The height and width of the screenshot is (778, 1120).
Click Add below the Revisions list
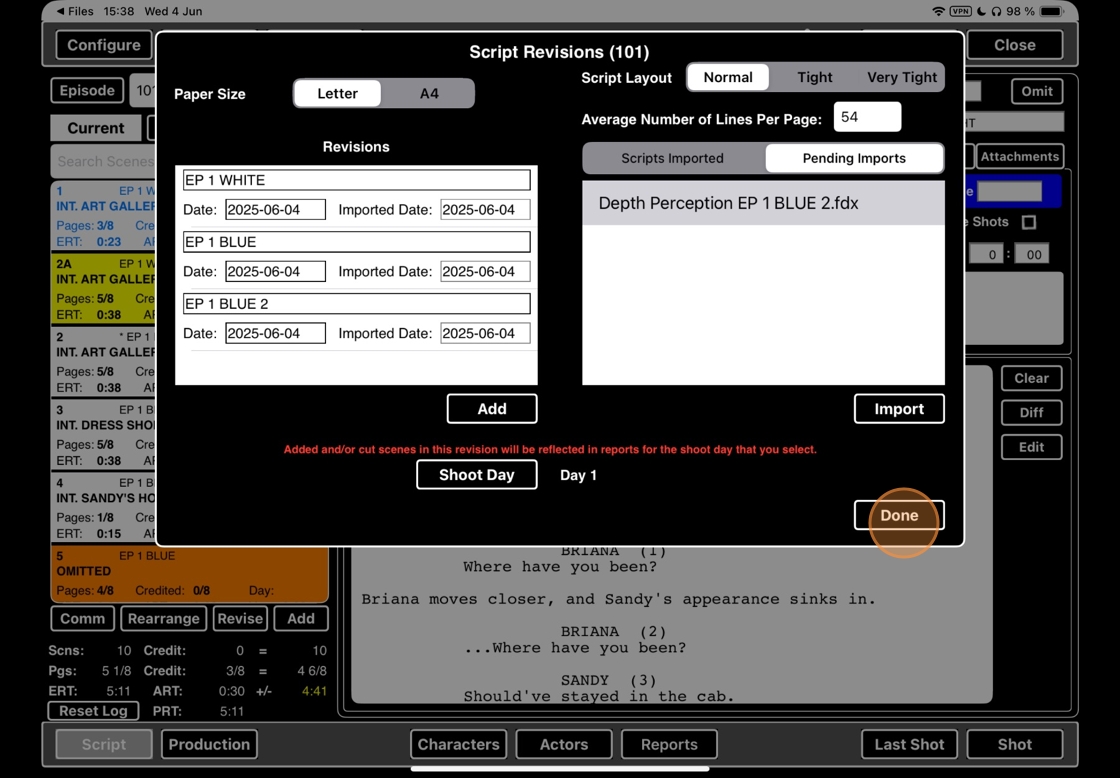click(x=491, y=409)
